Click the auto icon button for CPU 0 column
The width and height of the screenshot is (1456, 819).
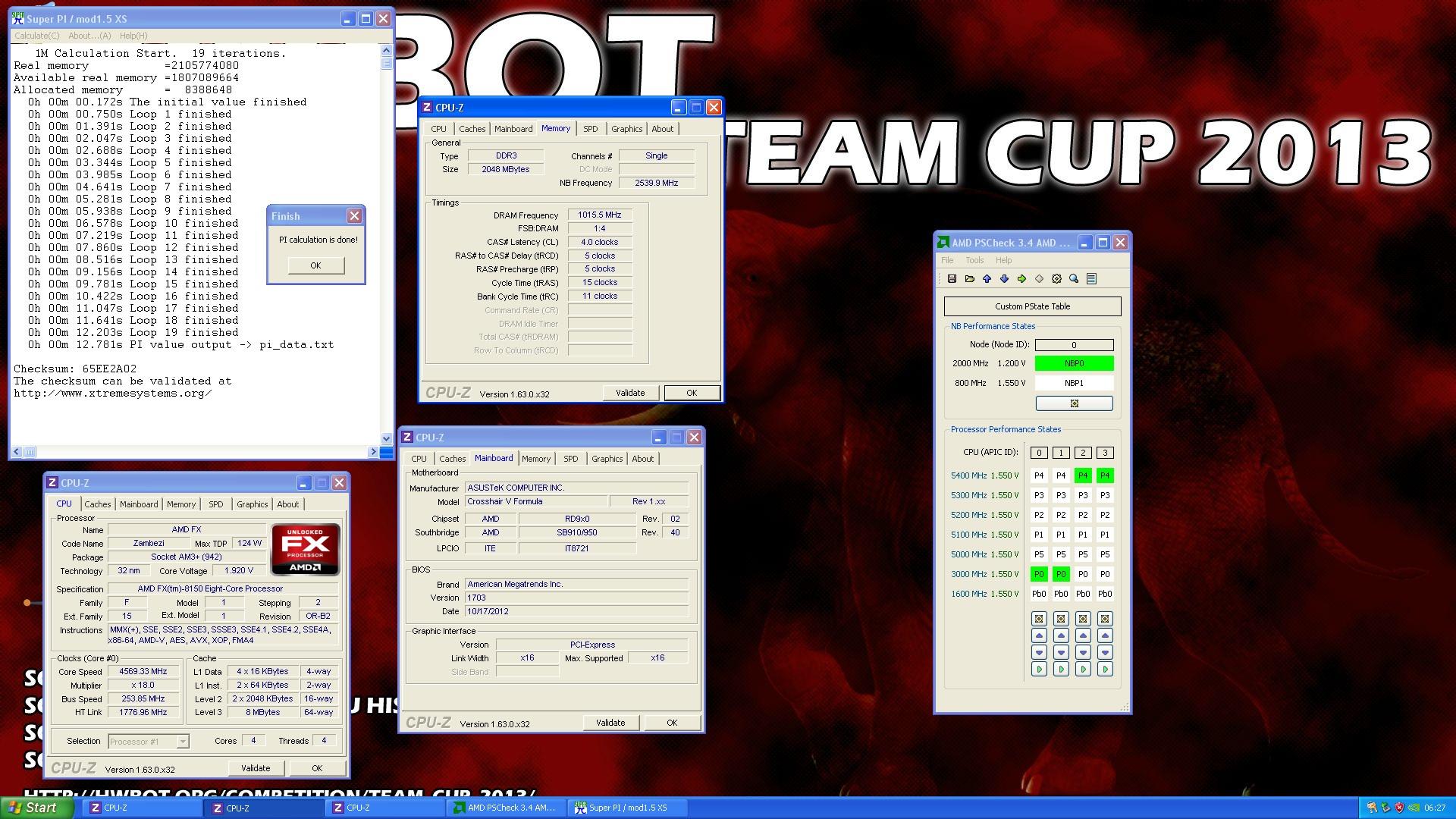1039,619
